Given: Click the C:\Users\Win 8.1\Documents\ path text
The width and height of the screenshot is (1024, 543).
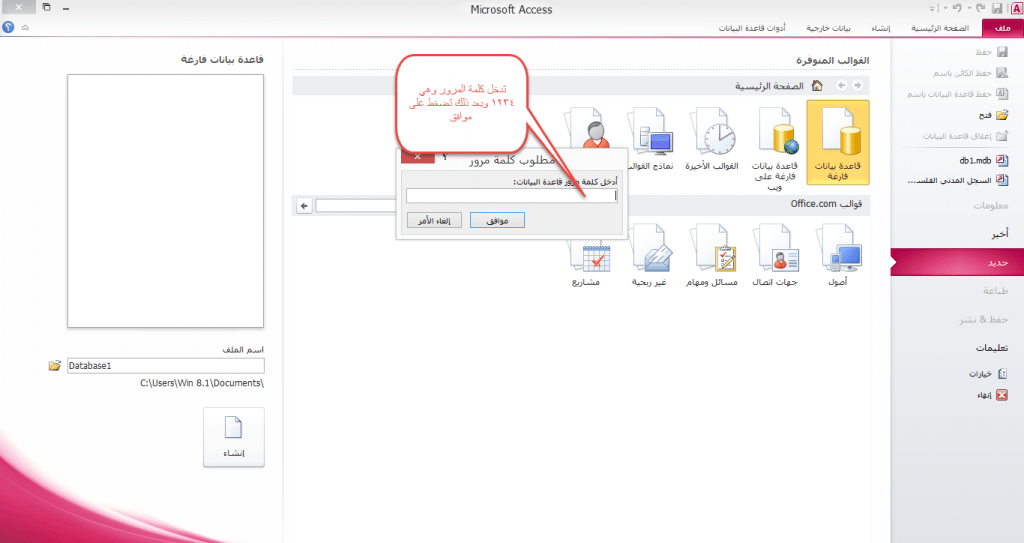Looking at the screenshot, I should click(x=202, y=383).
